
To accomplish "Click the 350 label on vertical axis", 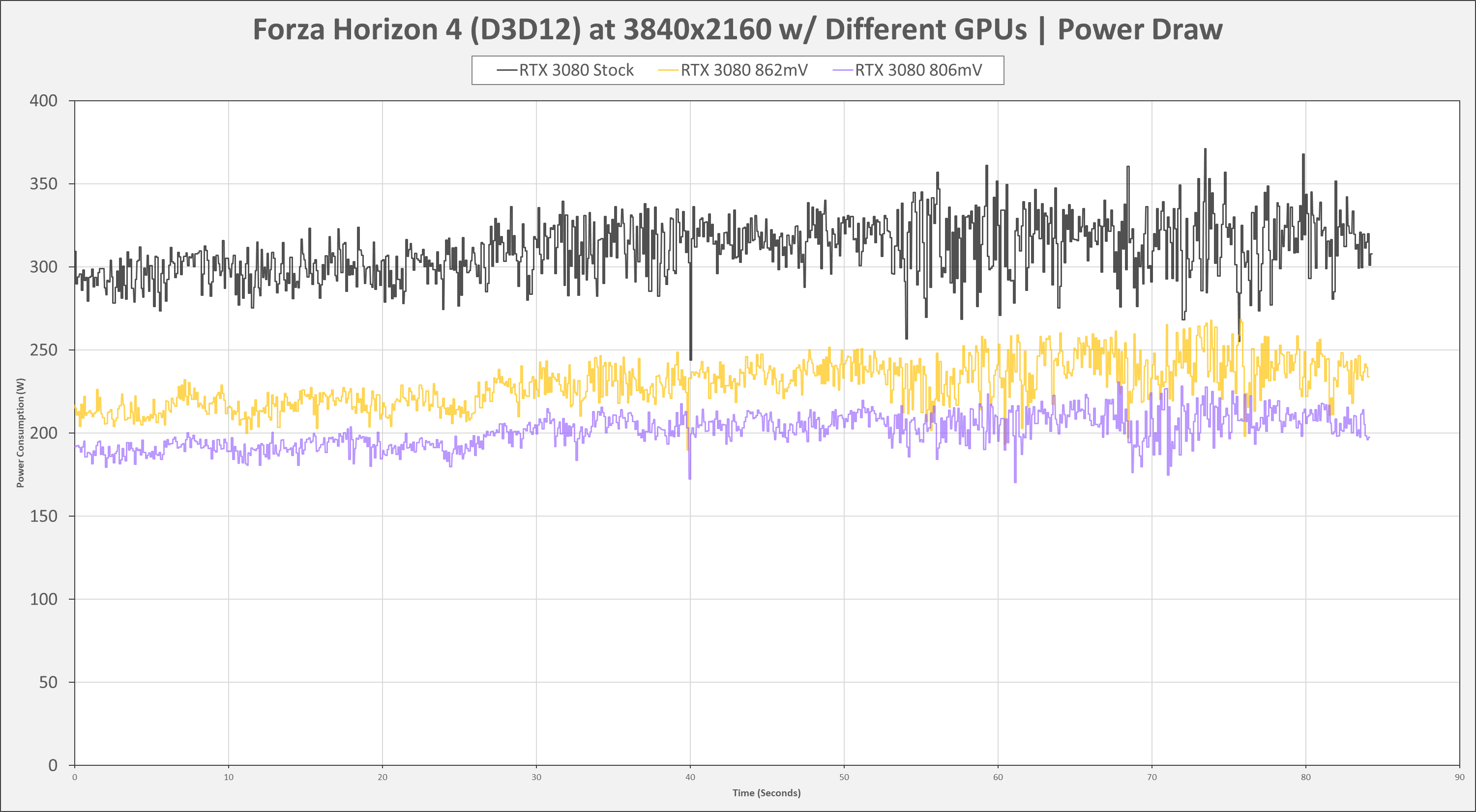I will (44, 184).
